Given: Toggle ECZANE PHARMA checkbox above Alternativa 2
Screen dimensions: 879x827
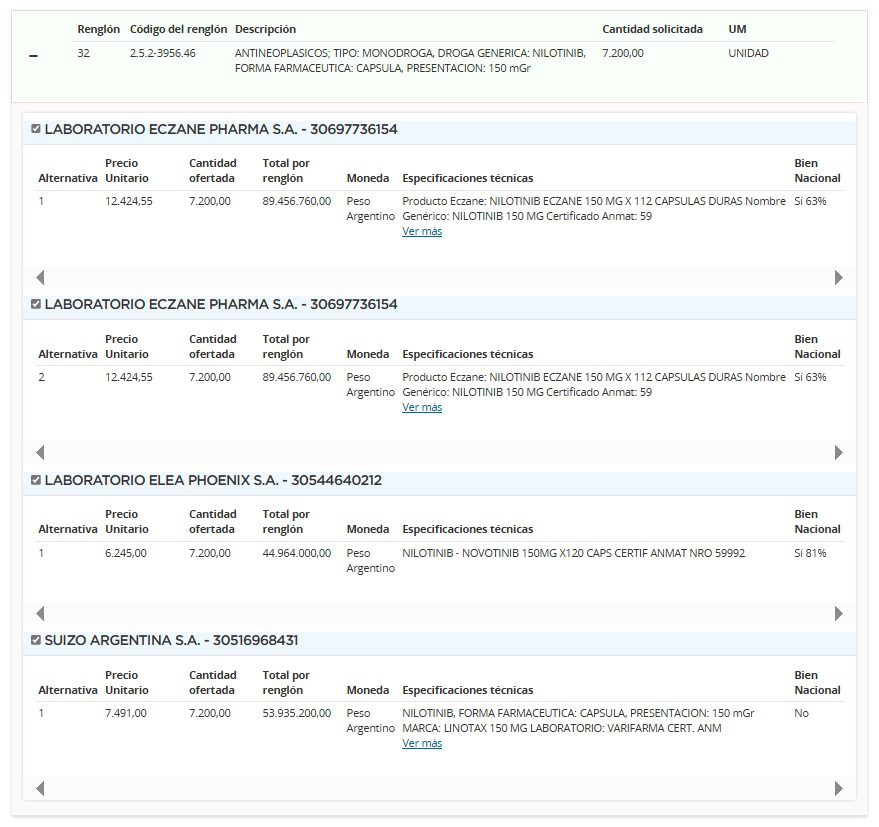Looking at the screenshot, I should (36, 304).
